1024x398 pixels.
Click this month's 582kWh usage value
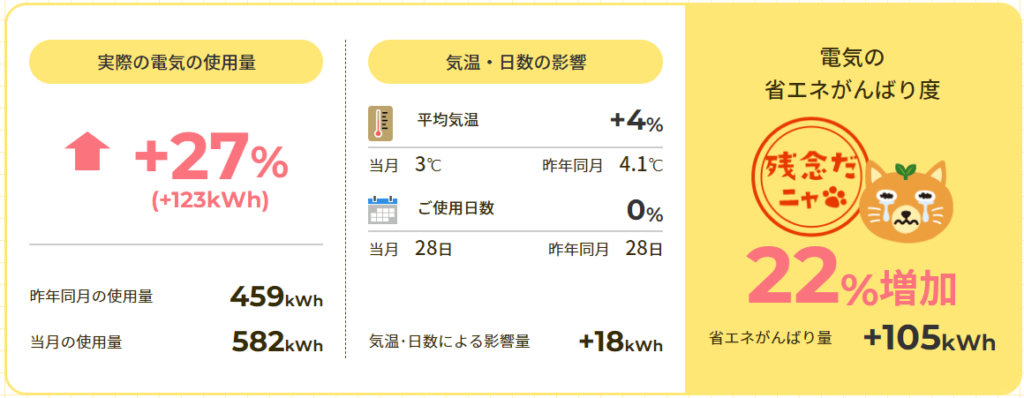[x=278, y=342]
